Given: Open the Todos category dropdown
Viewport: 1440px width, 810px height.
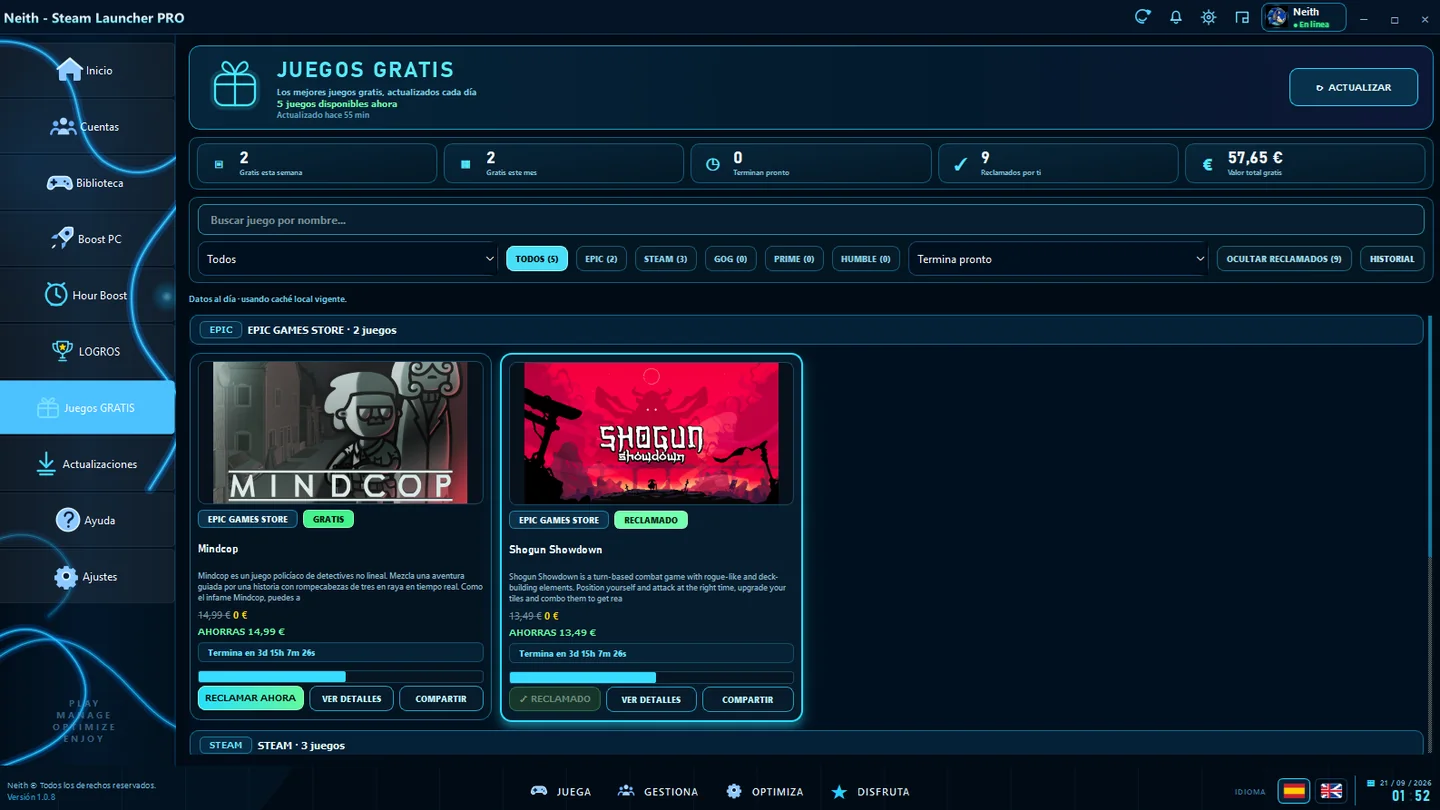Looking at the screenshot, I should [348, 259].
